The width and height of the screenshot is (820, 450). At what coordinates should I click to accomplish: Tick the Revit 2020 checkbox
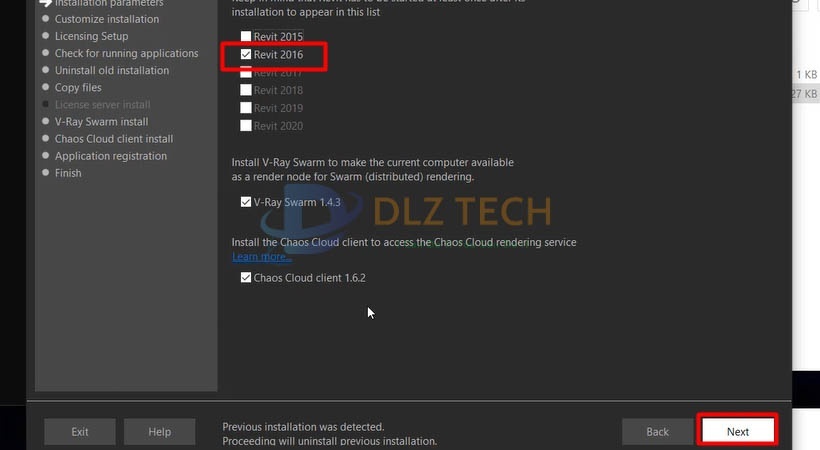pyautogui.click(x=246, y=126)
